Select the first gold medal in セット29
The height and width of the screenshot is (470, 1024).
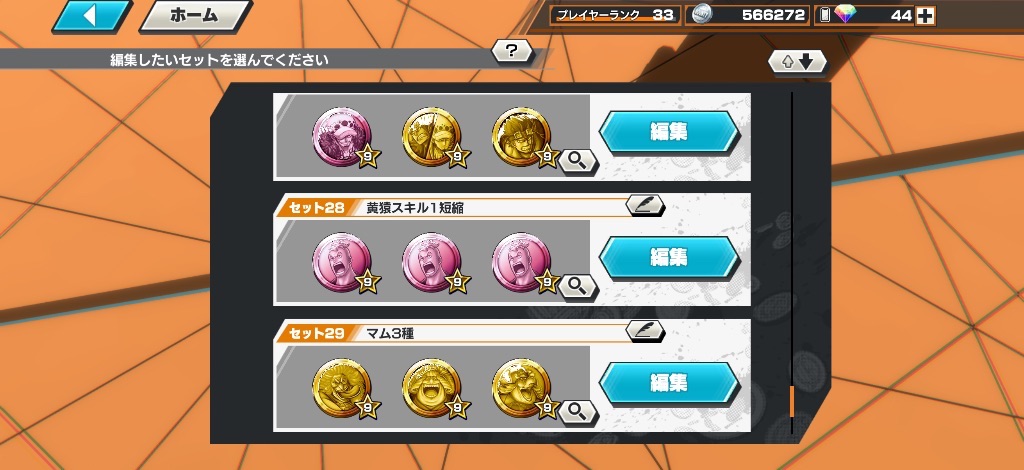tap(342, 388)
